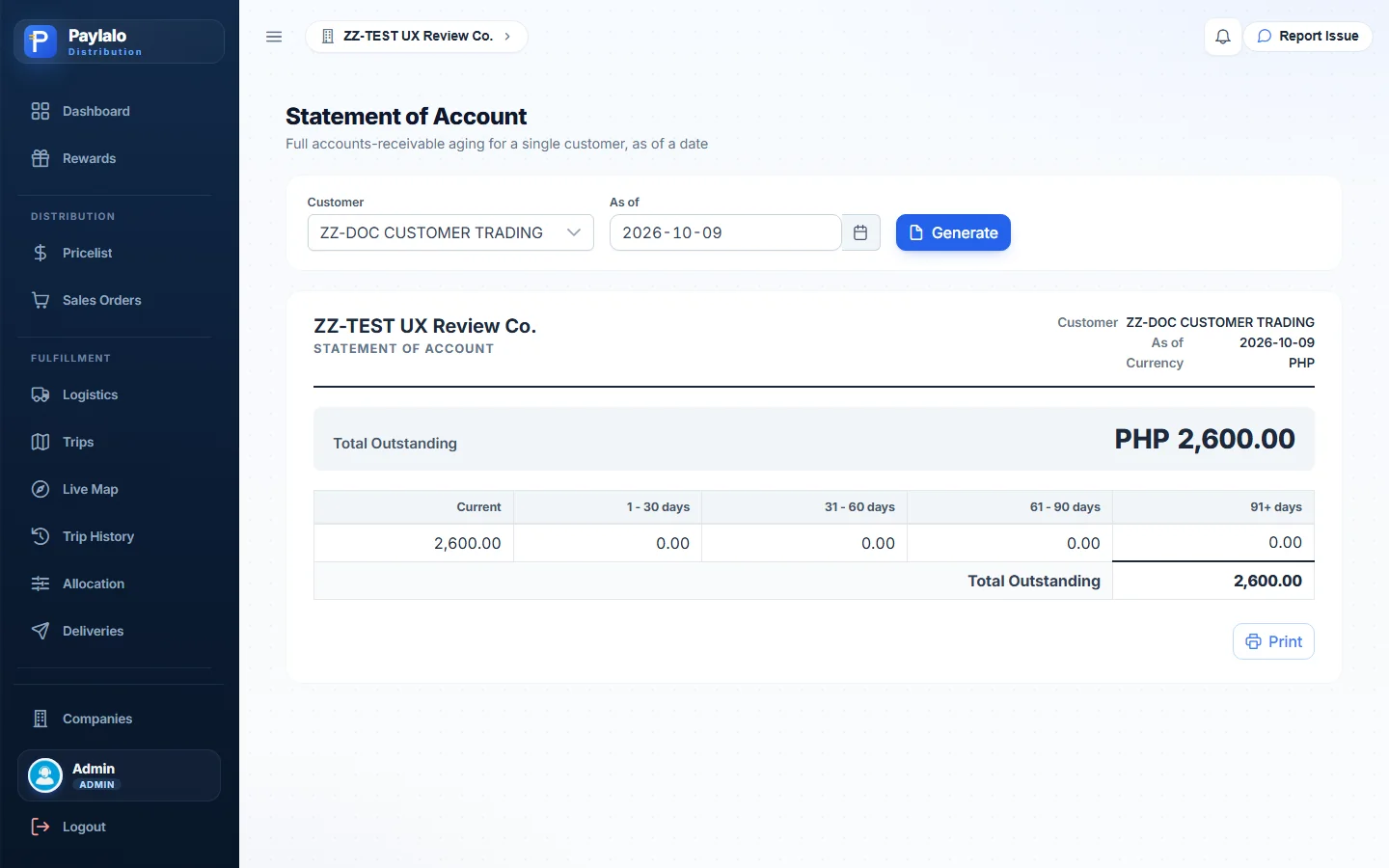Viewport: 1389px width, 868px height.
Task: Click the Allocation sidebar label
Action: tap(94, 583)
